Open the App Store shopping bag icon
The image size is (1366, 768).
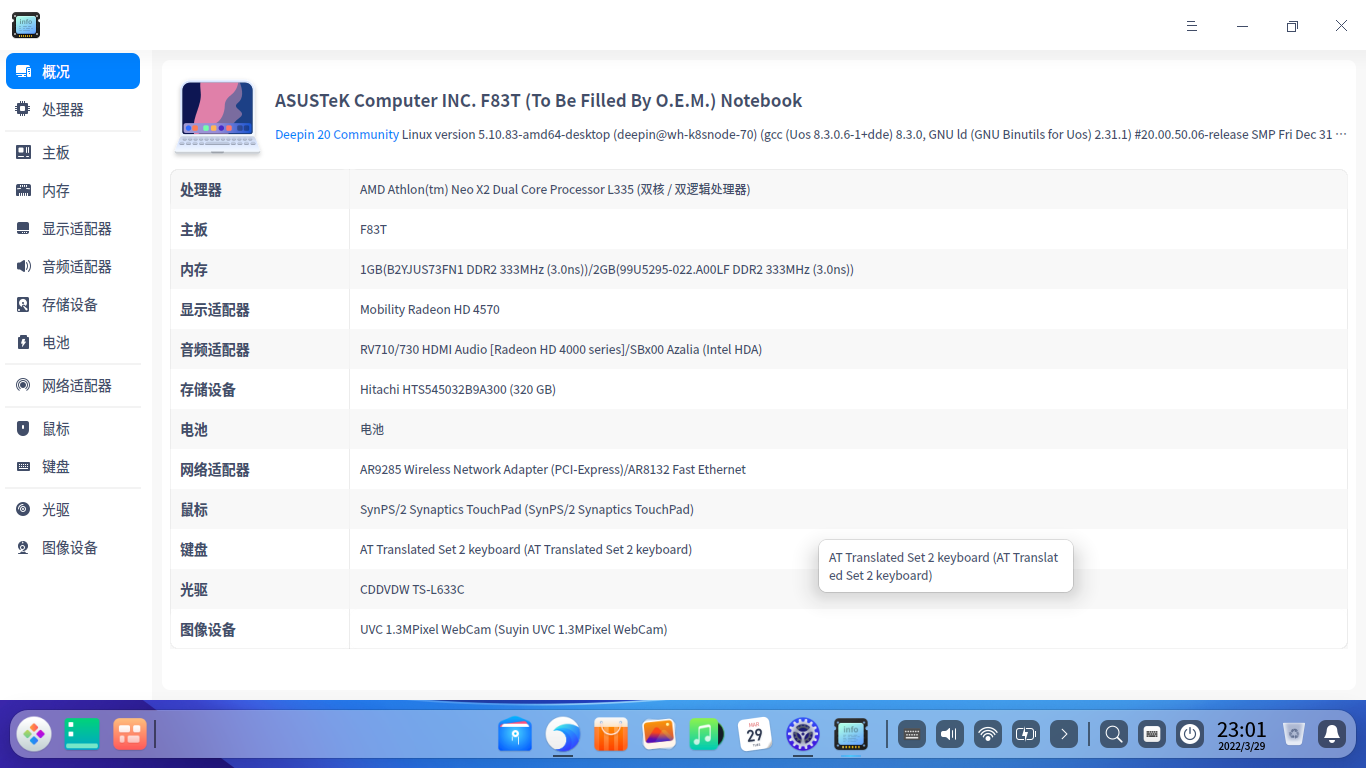[611, 735]
